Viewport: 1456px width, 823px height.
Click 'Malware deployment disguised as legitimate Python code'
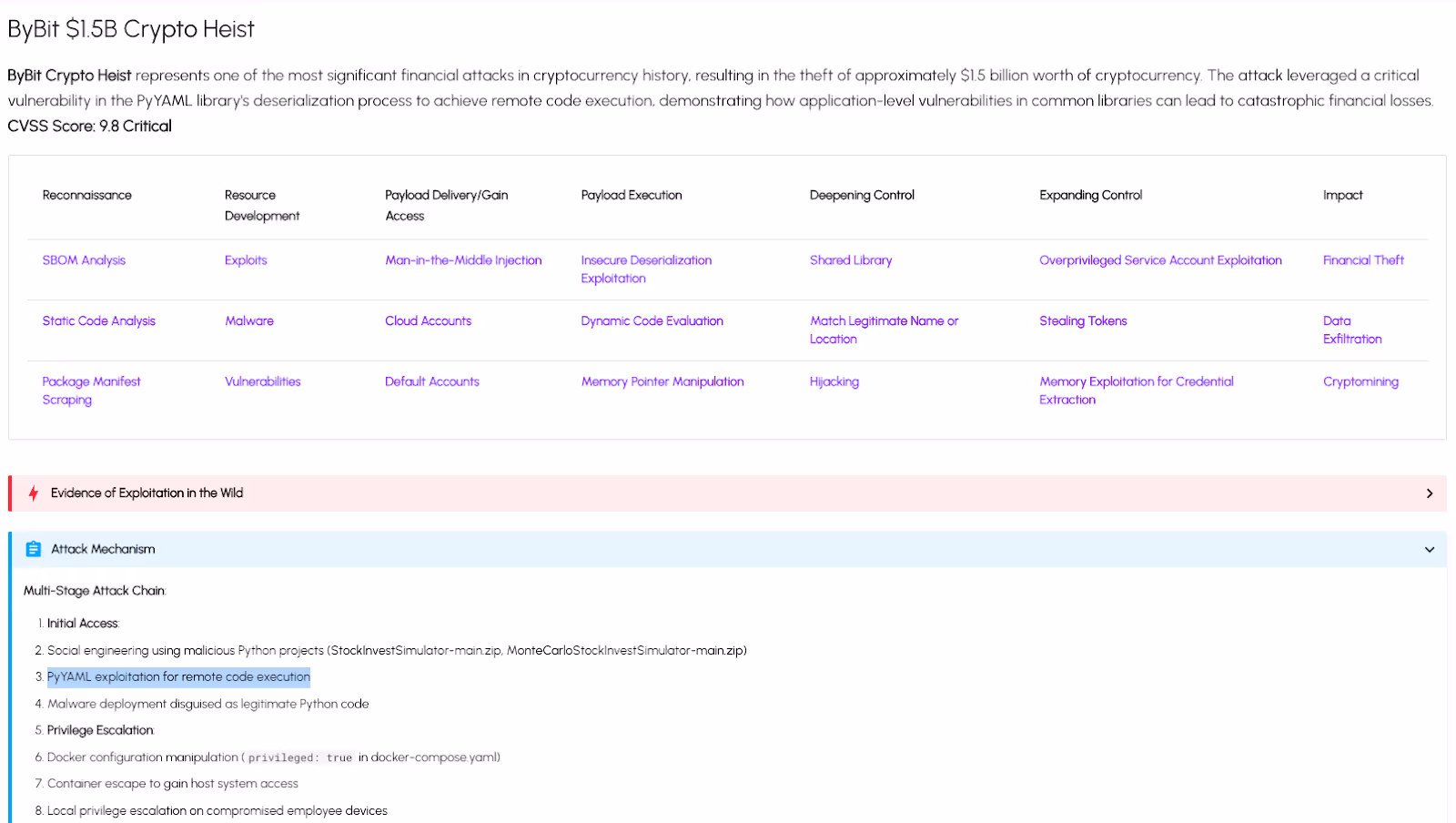tap(208, 704)
